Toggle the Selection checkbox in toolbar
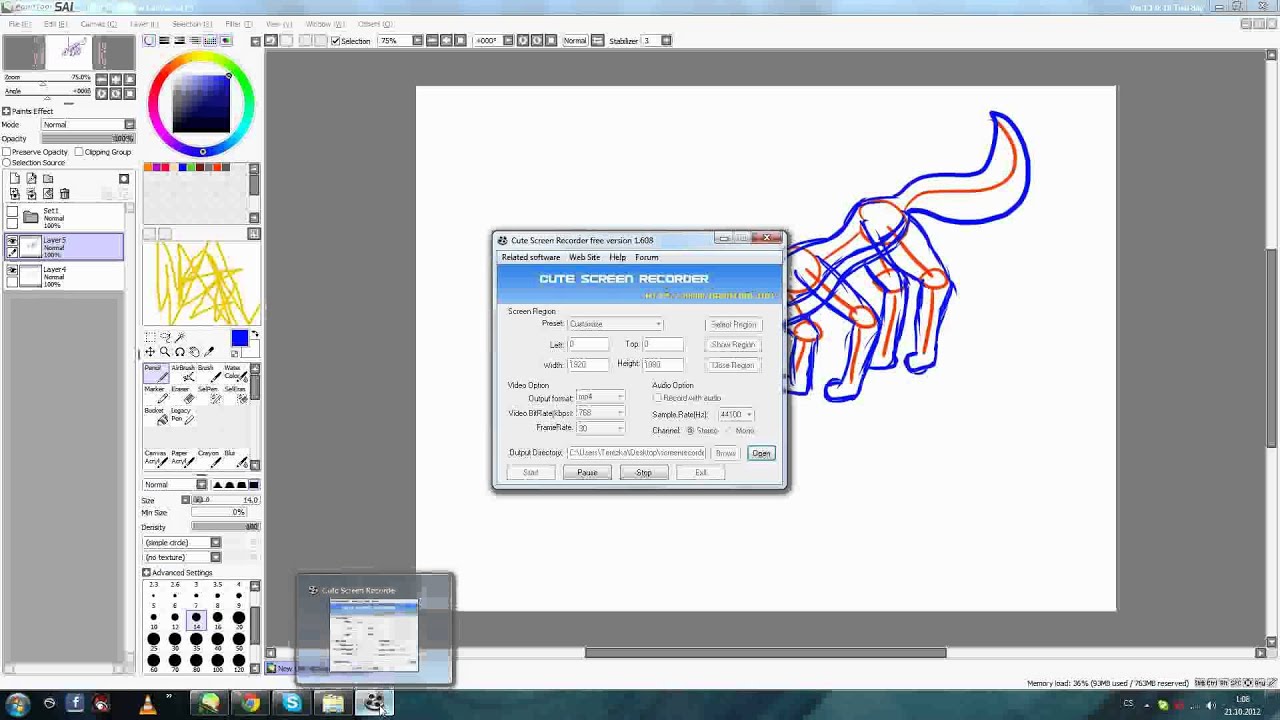The height and width of the screenshot is (720, 1280). point(336,40)
